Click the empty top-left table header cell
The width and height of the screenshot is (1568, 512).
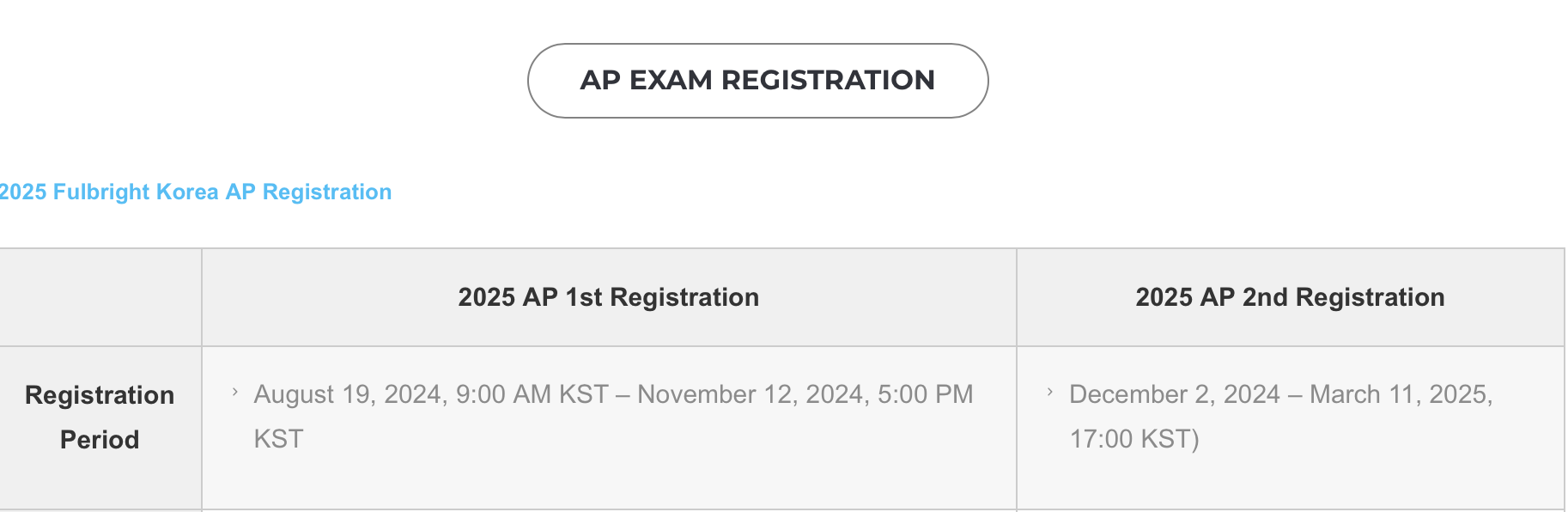point(100,297)
